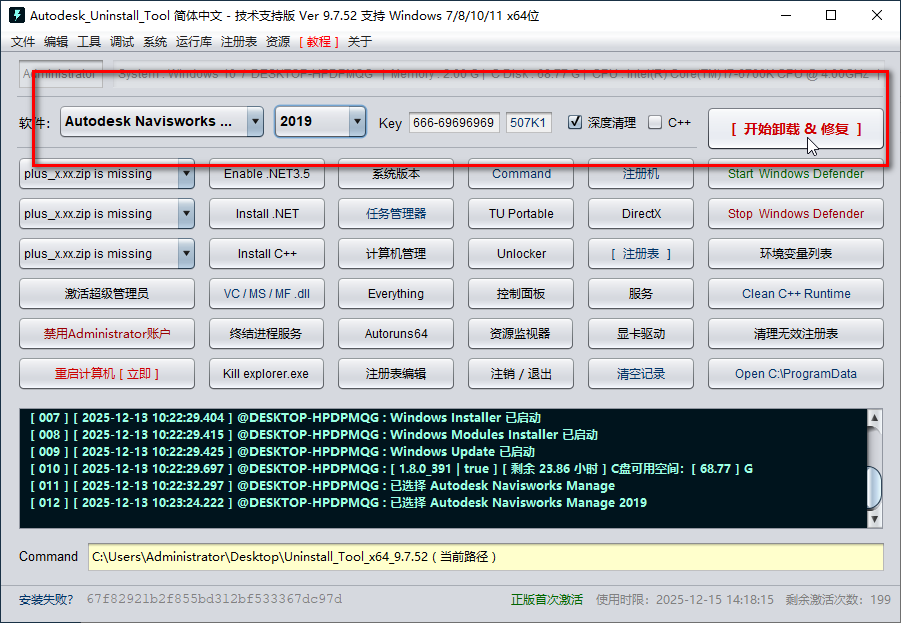Toggle the 深度清理 checkbox

click(575, 122)
